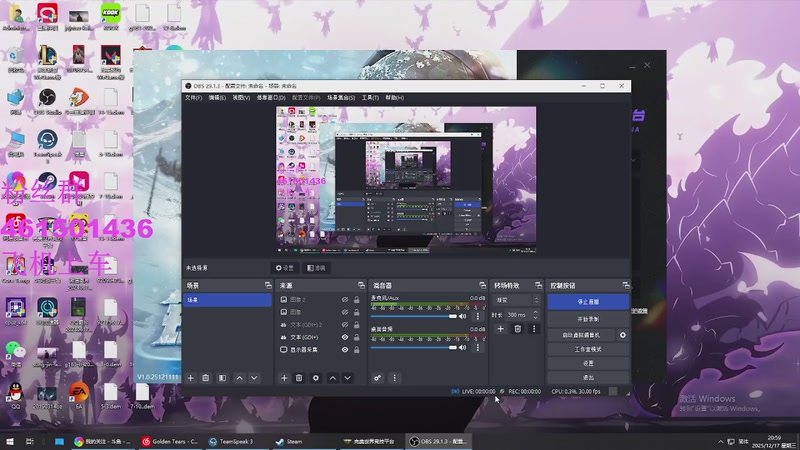Add a new source with the Sources plus icon

284,378
